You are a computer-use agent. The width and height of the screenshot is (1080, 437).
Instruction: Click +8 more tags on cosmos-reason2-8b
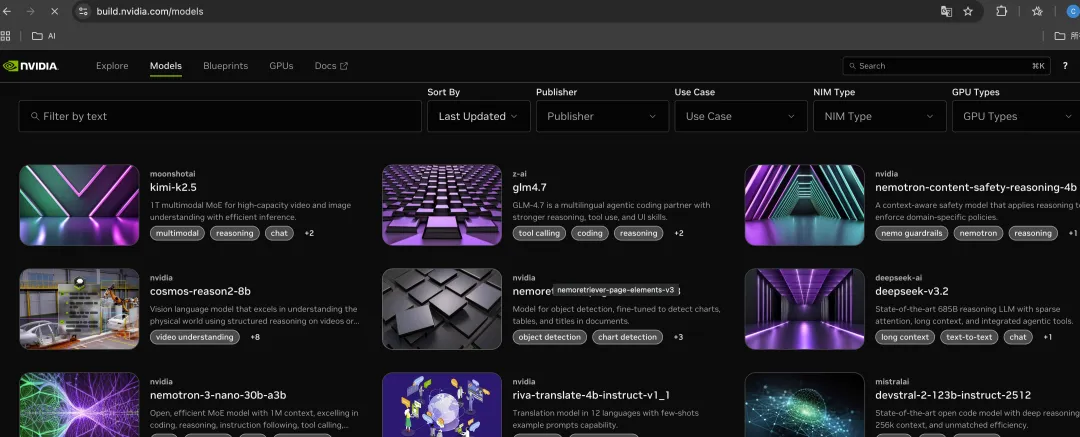(x=255, y=338)
